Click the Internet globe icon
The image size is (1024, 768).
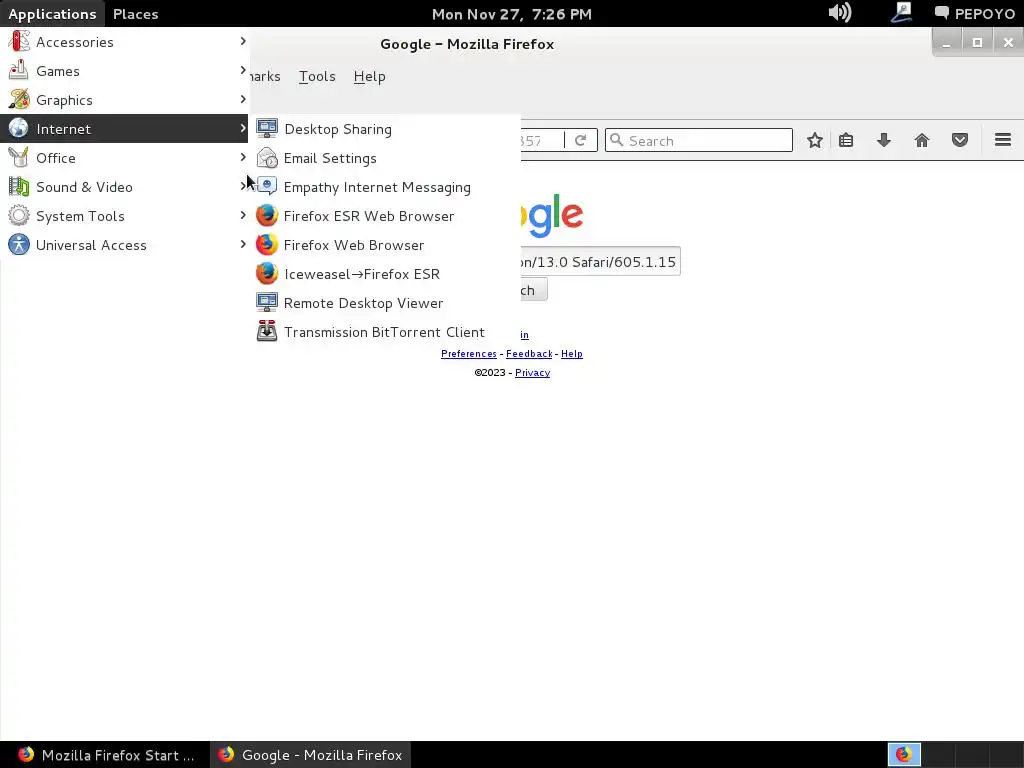(x=19, y=128)
